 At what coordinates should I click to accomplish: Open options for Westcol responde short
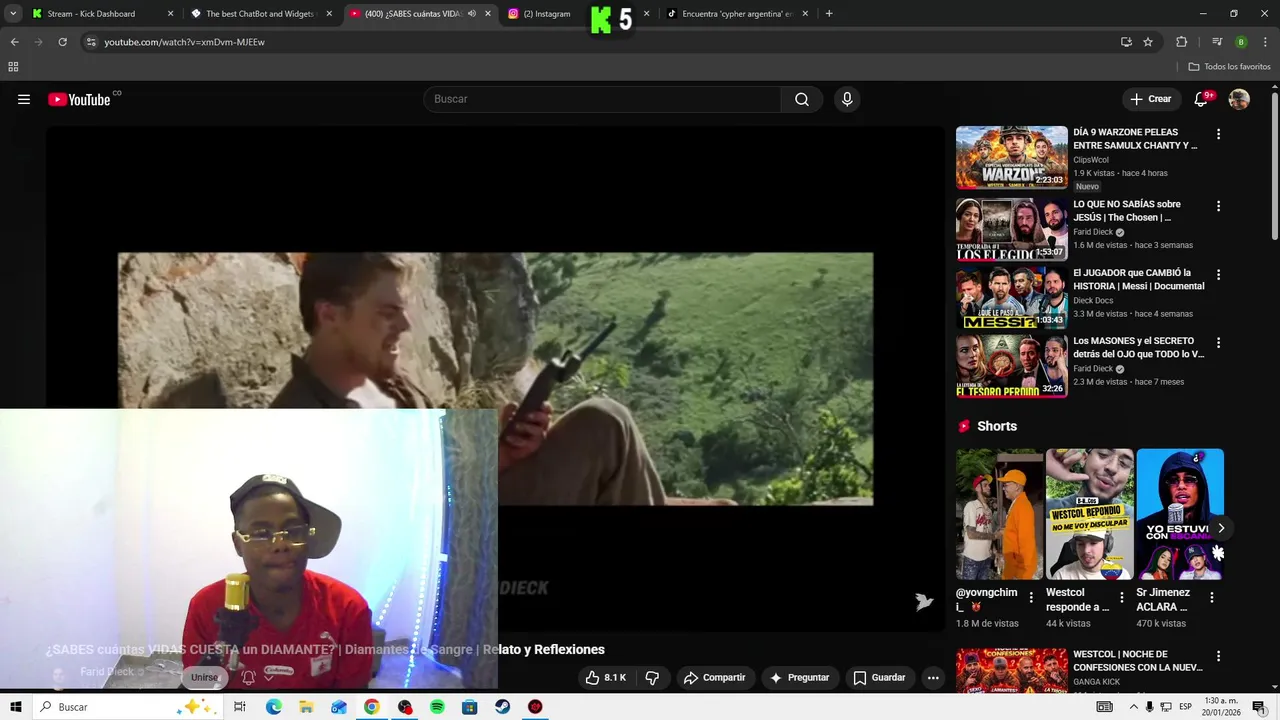point(1121,598)
